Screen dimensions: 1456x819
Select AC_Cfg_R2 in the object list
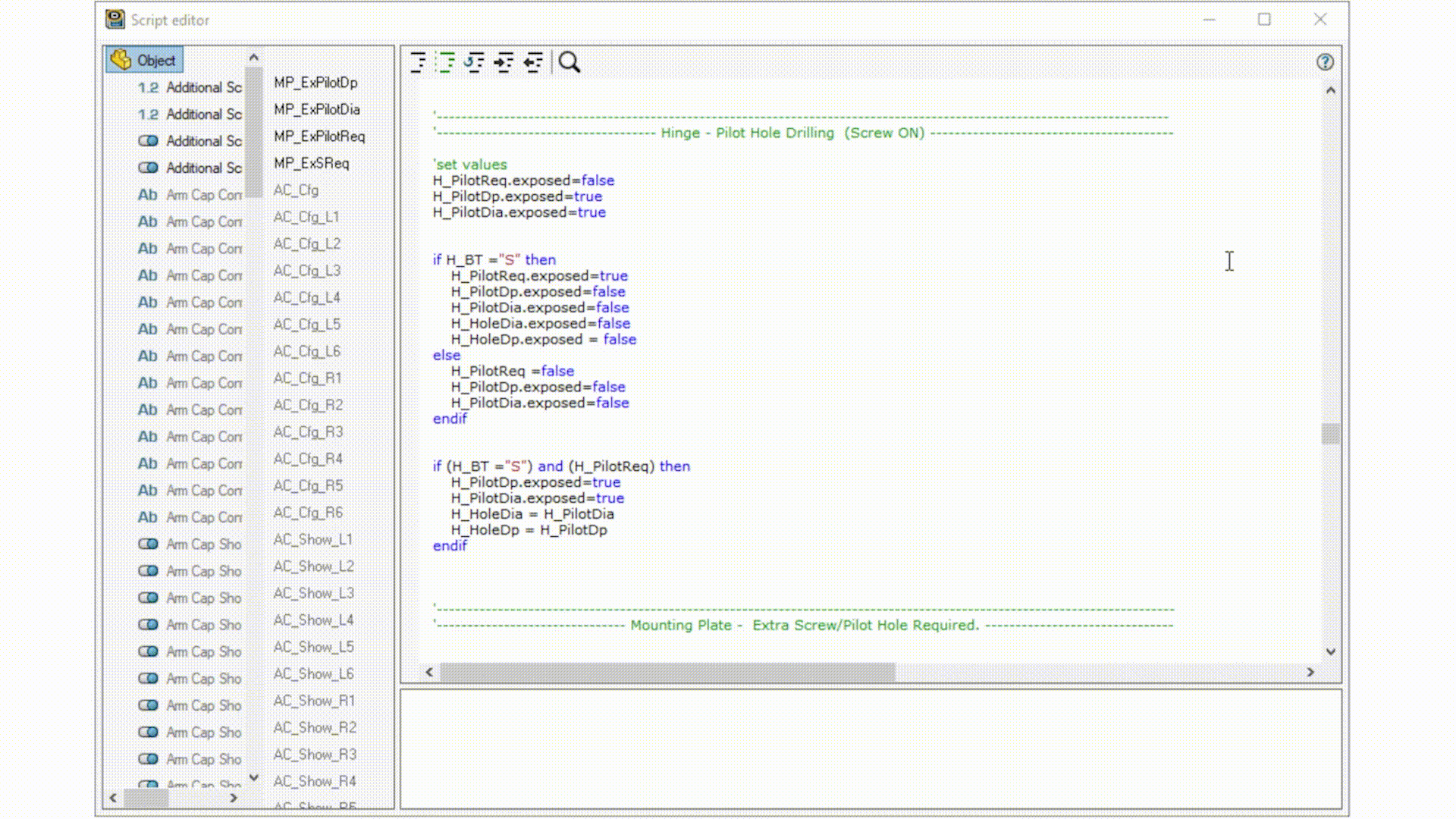(308, 405)
